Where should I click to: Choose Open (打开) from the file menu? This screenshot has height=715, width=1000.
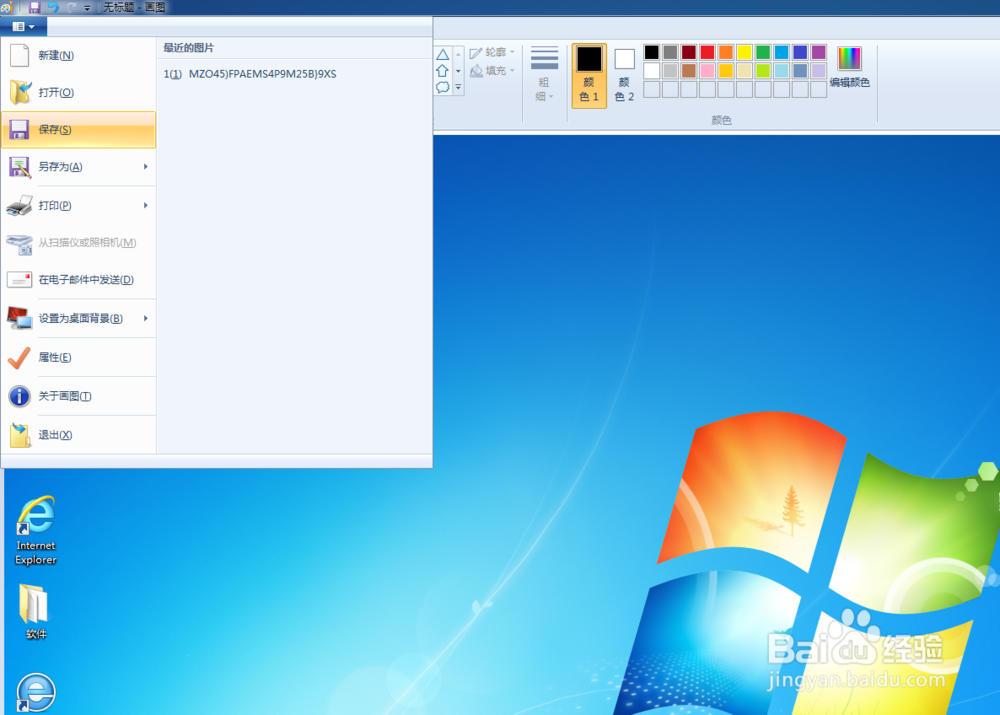pyautogui.click(x=78, y=92)
